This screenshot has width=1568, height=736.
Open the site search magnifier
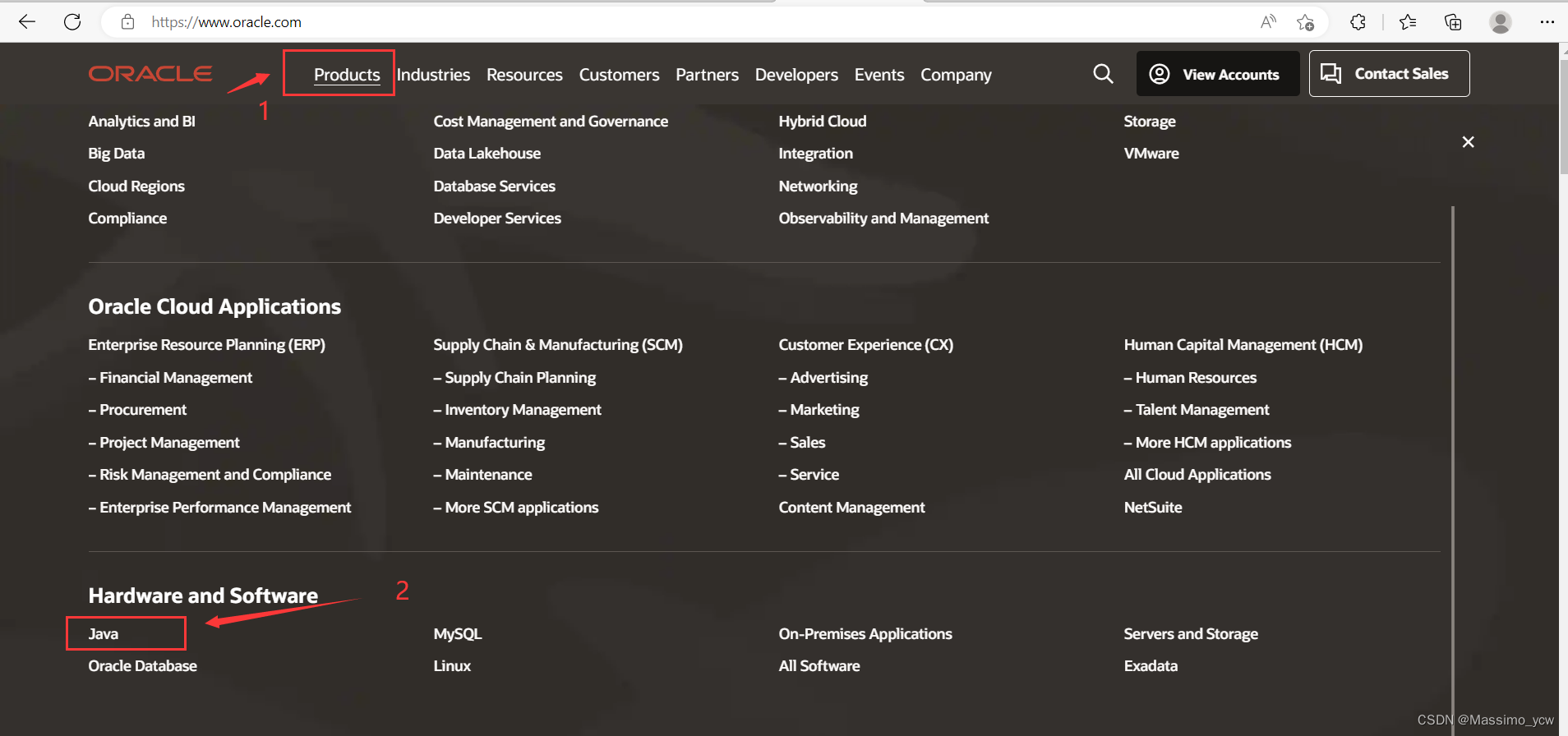[1103, 74]
